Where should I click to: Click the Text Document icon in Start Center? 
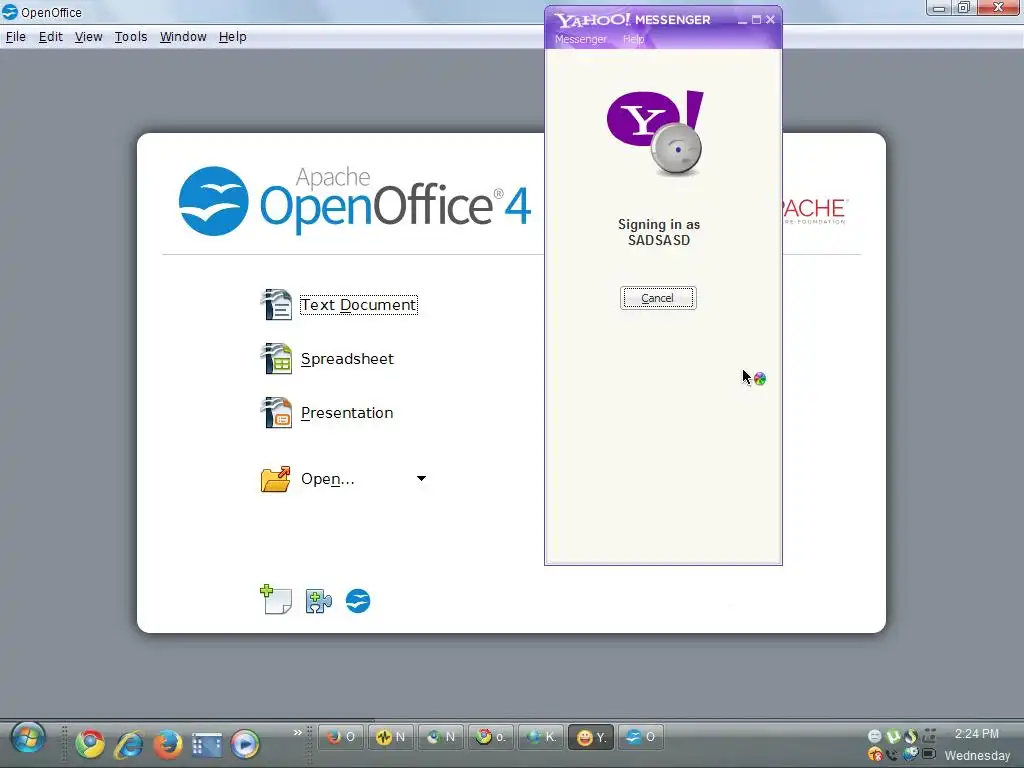click(276, 304)
